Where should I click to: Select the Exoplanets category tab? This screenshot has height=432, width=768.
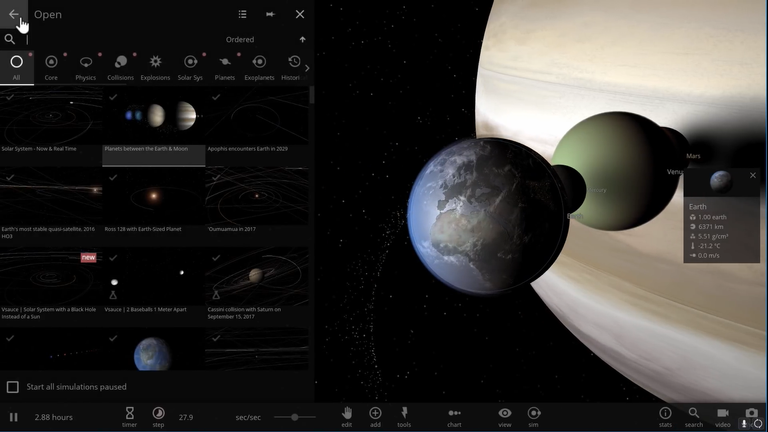(260, 67)
